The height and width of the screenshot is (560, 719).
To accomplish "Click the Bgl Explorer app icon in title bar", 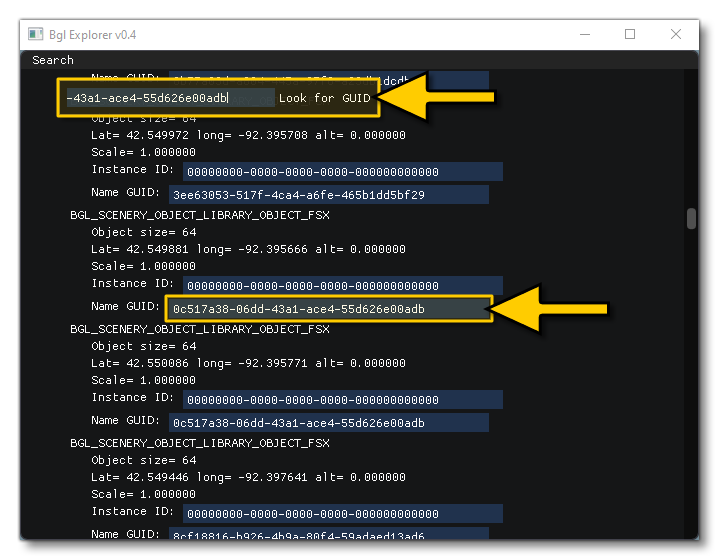I will pos(35,35).
